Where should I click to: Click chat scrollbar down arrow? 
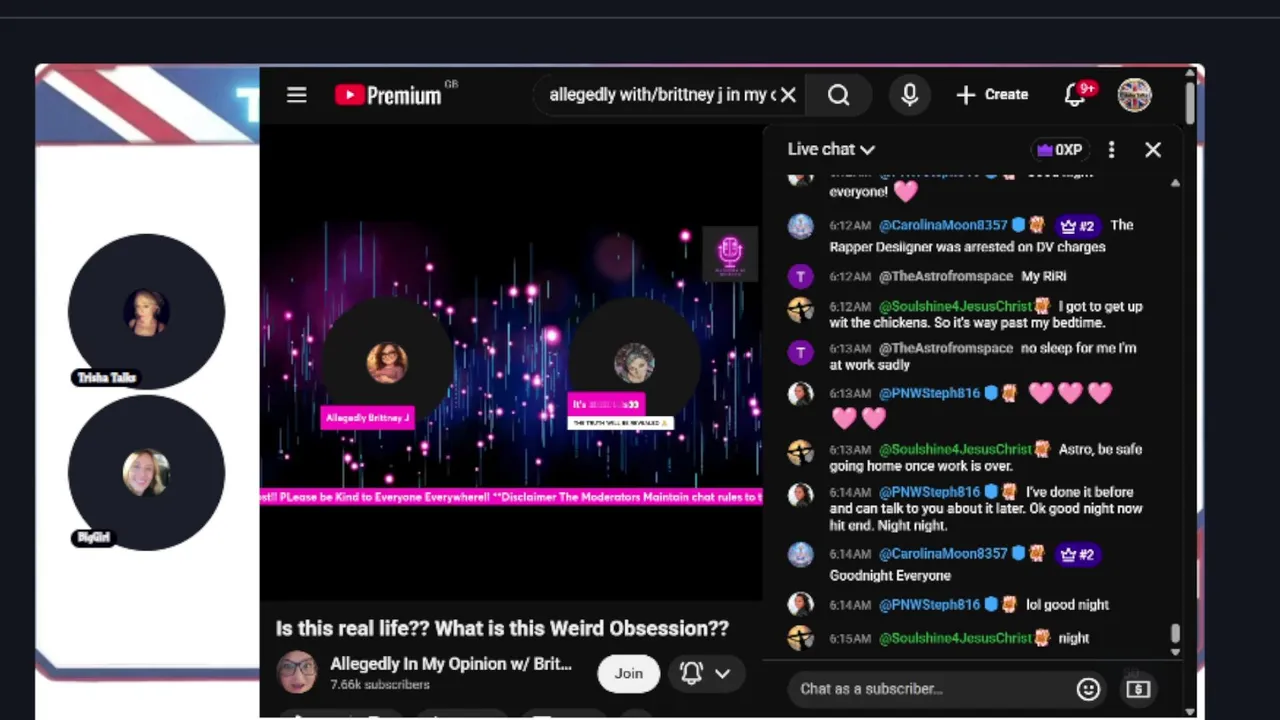1175,652
